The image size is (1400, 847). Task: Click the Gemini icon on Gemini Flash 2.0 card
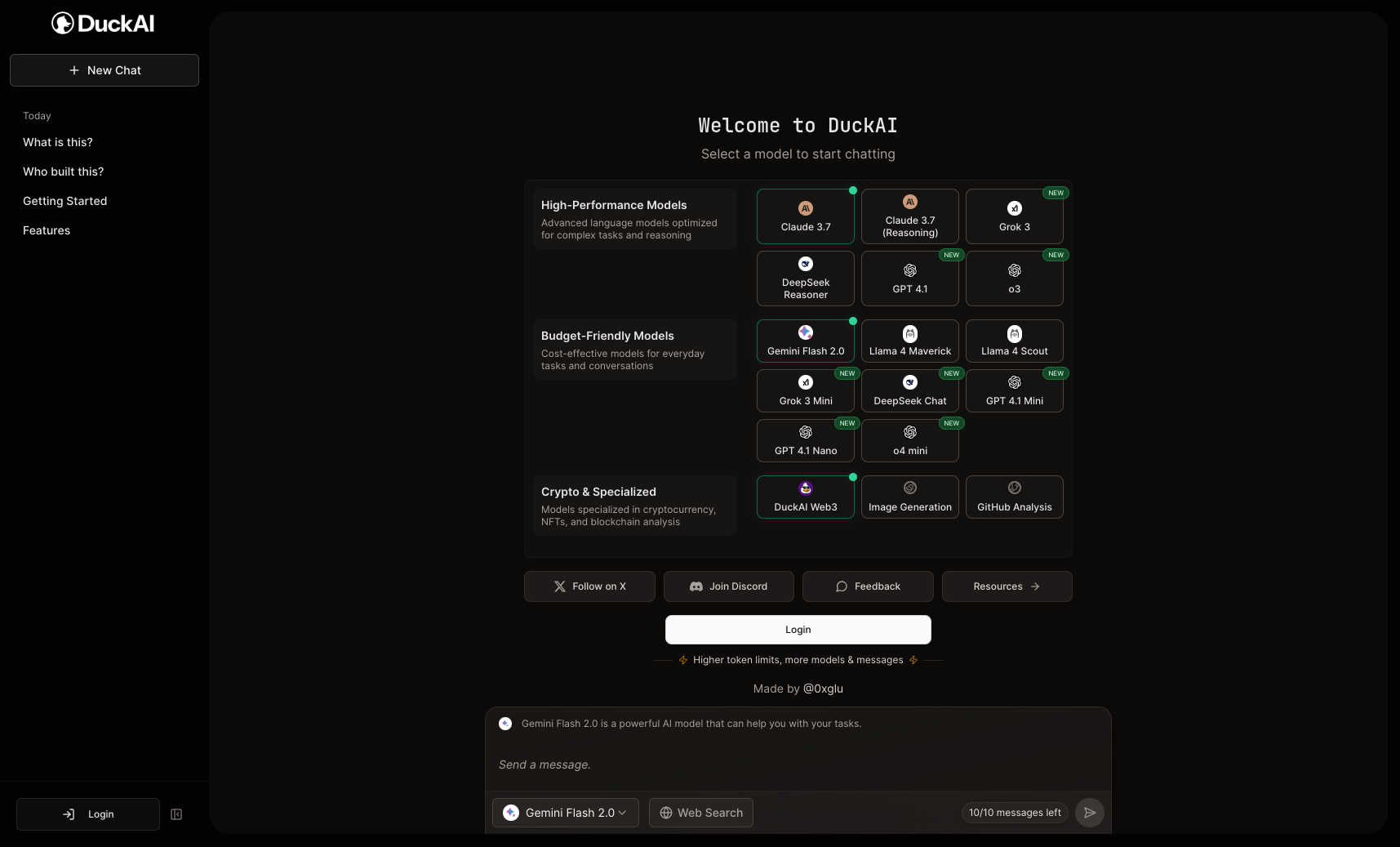click(x=806, y=332)
